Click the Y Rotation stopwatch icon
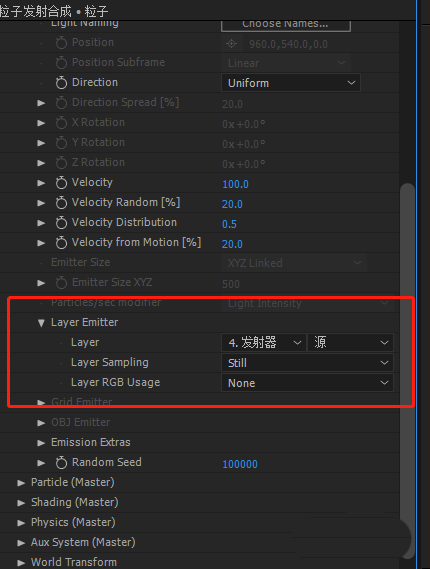The height and width of the screenshot is (569, 430). (61, 143)
